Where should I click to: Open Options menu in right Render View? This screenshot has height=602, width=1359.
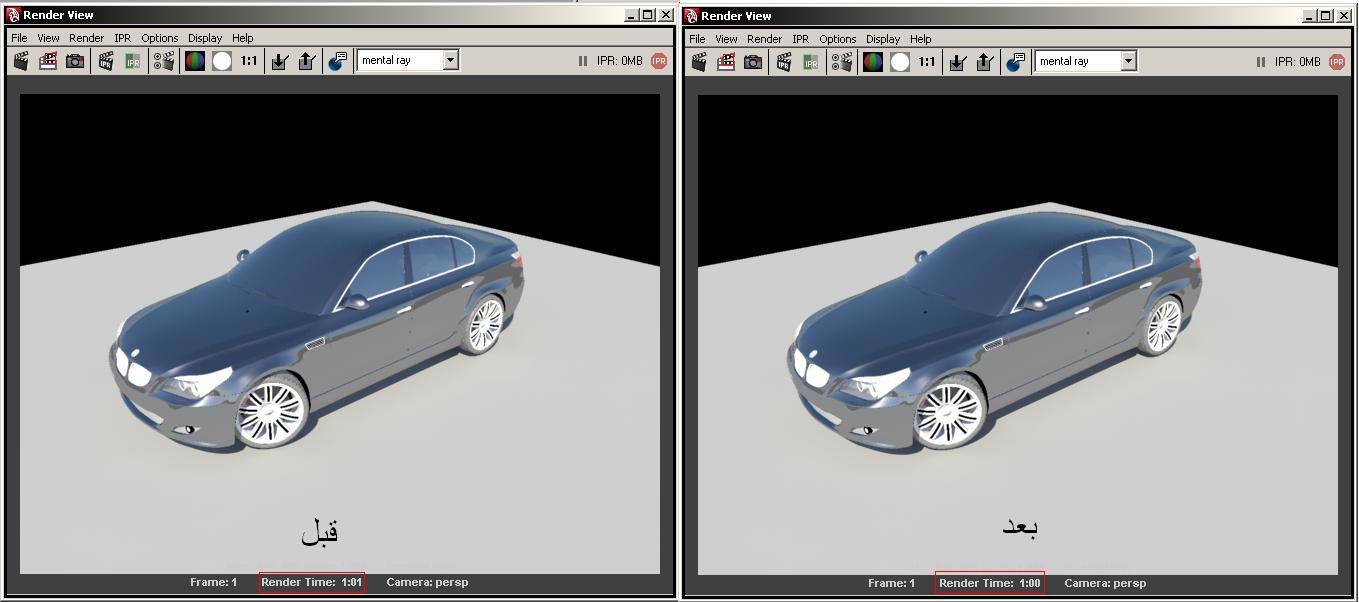click(837, 39)
